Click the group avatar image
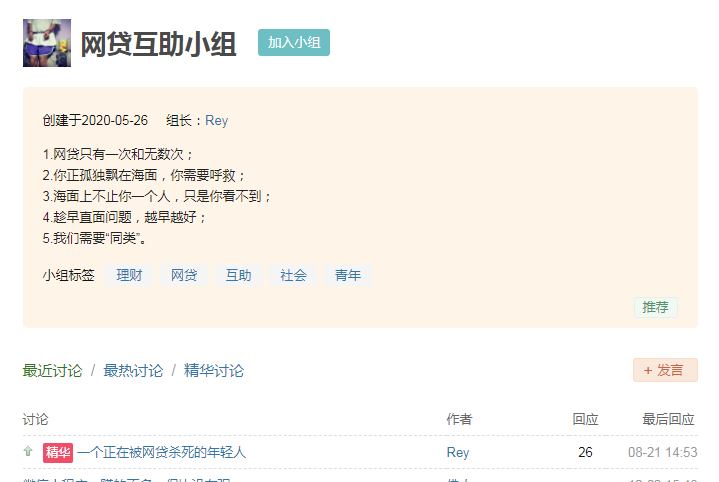Viewport: 719px width, 482px height. tap(47, 43)
